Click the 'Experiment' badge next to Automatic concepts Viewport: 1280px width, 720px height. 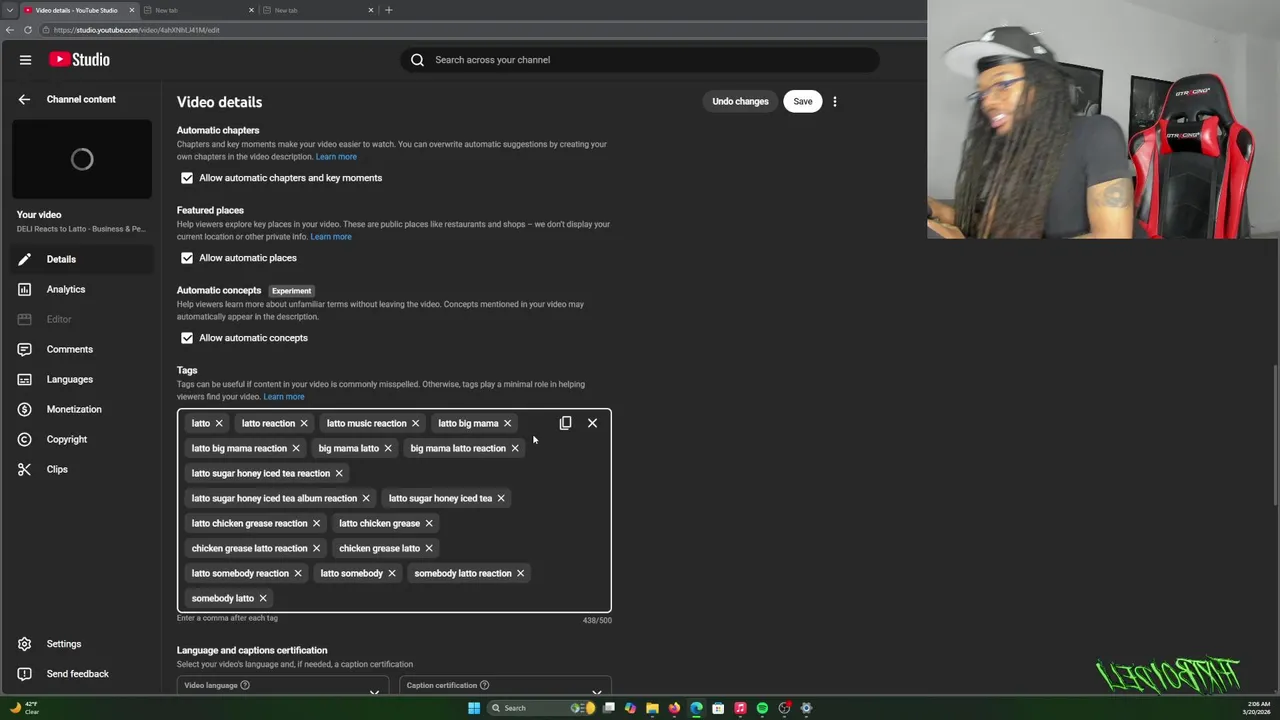pos(292,291)
